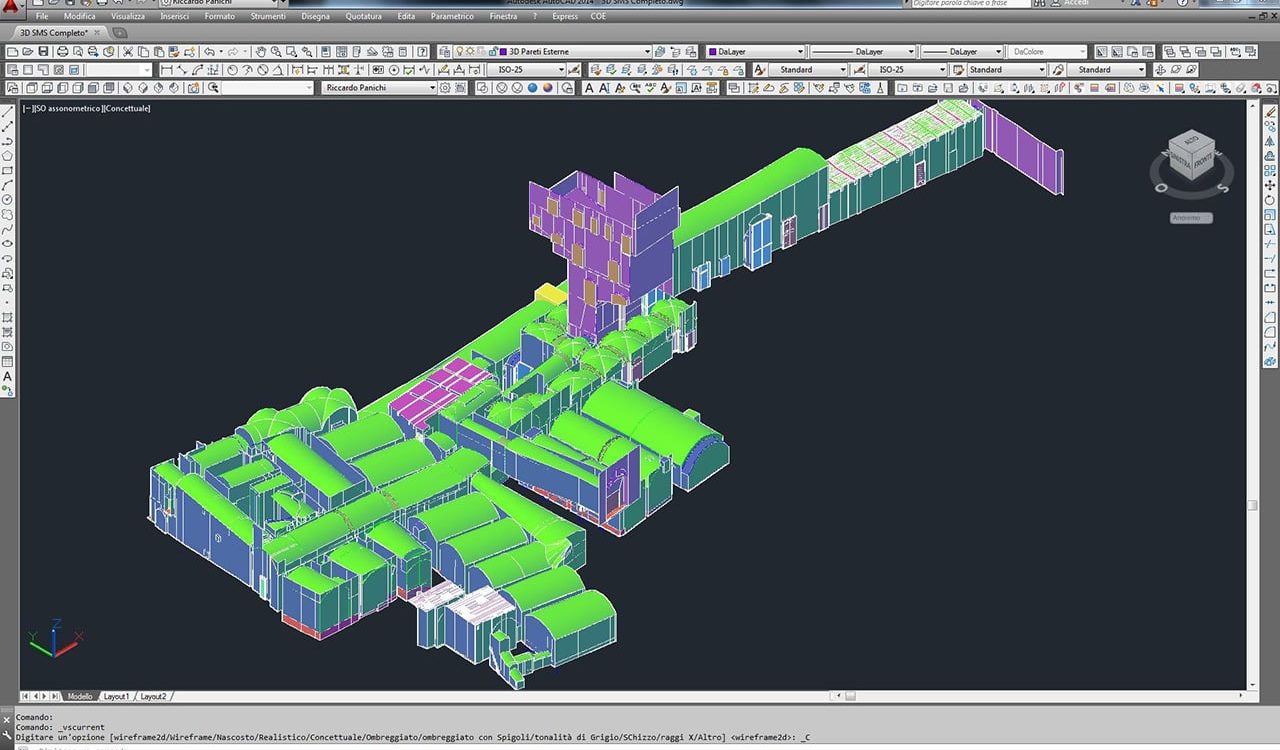Apply the Realistic visual style blue sphere

[533, 88]
